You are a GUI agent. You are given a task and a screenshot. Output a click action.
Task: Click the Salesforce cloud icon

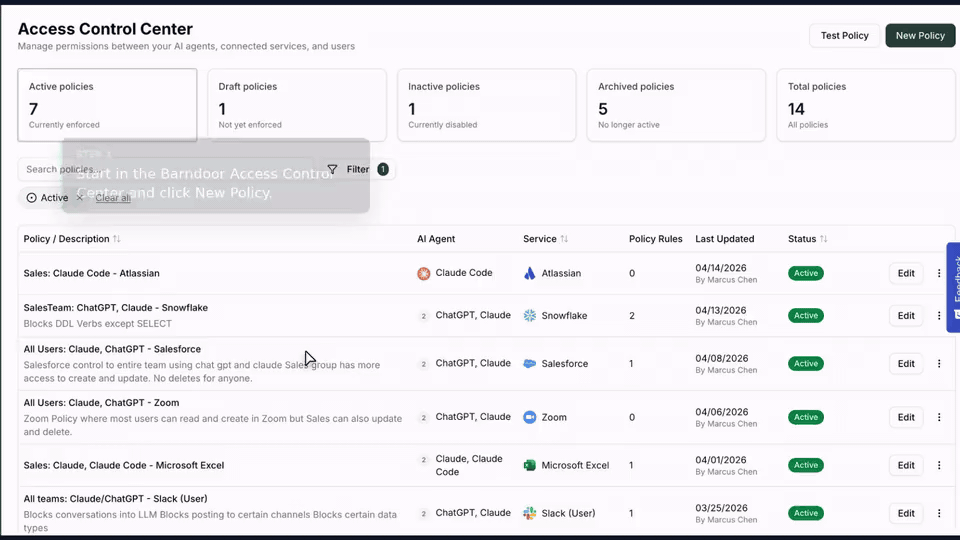coord(530,363)
